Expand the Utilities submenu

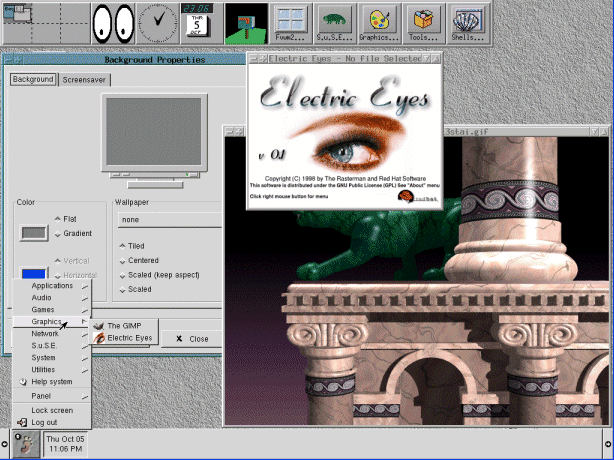52,370
